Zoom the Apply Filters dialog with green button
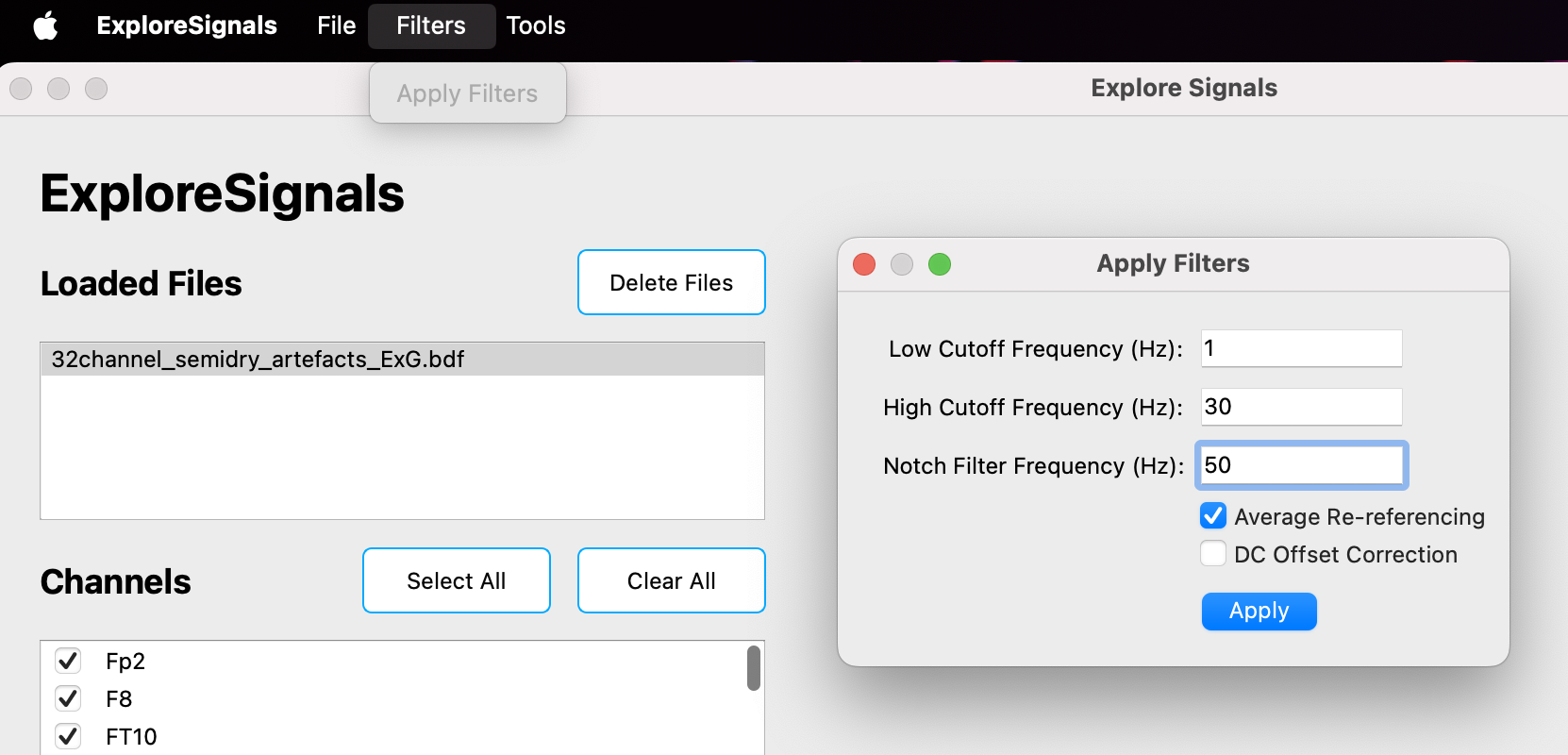The width and height of the screenshot is (1568, 755). (x=940, y=264)
